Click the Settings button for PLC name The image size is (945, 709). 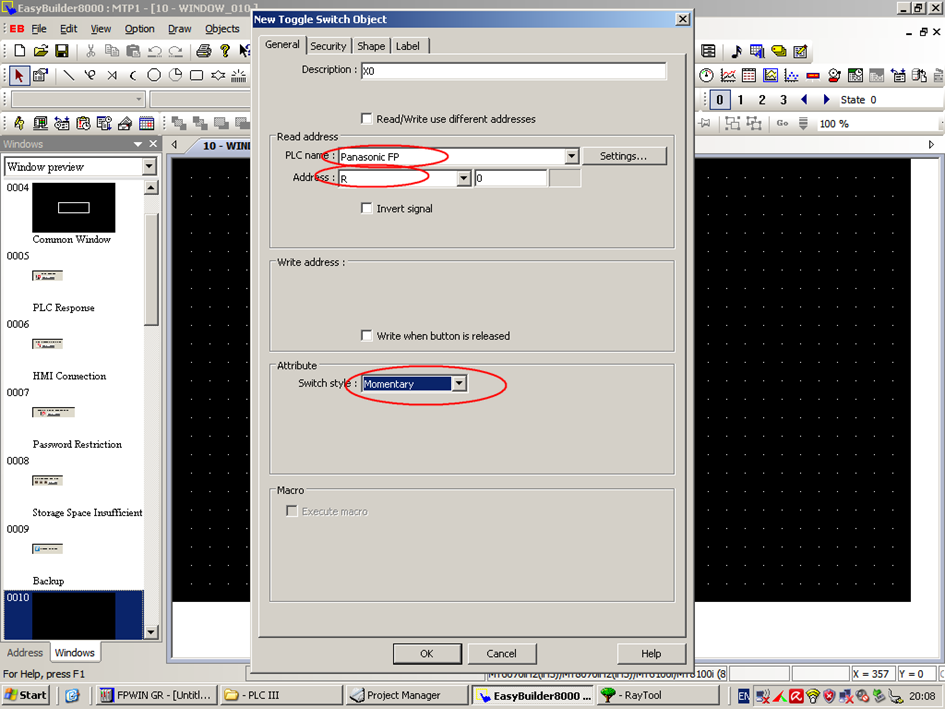click(625, 156)
